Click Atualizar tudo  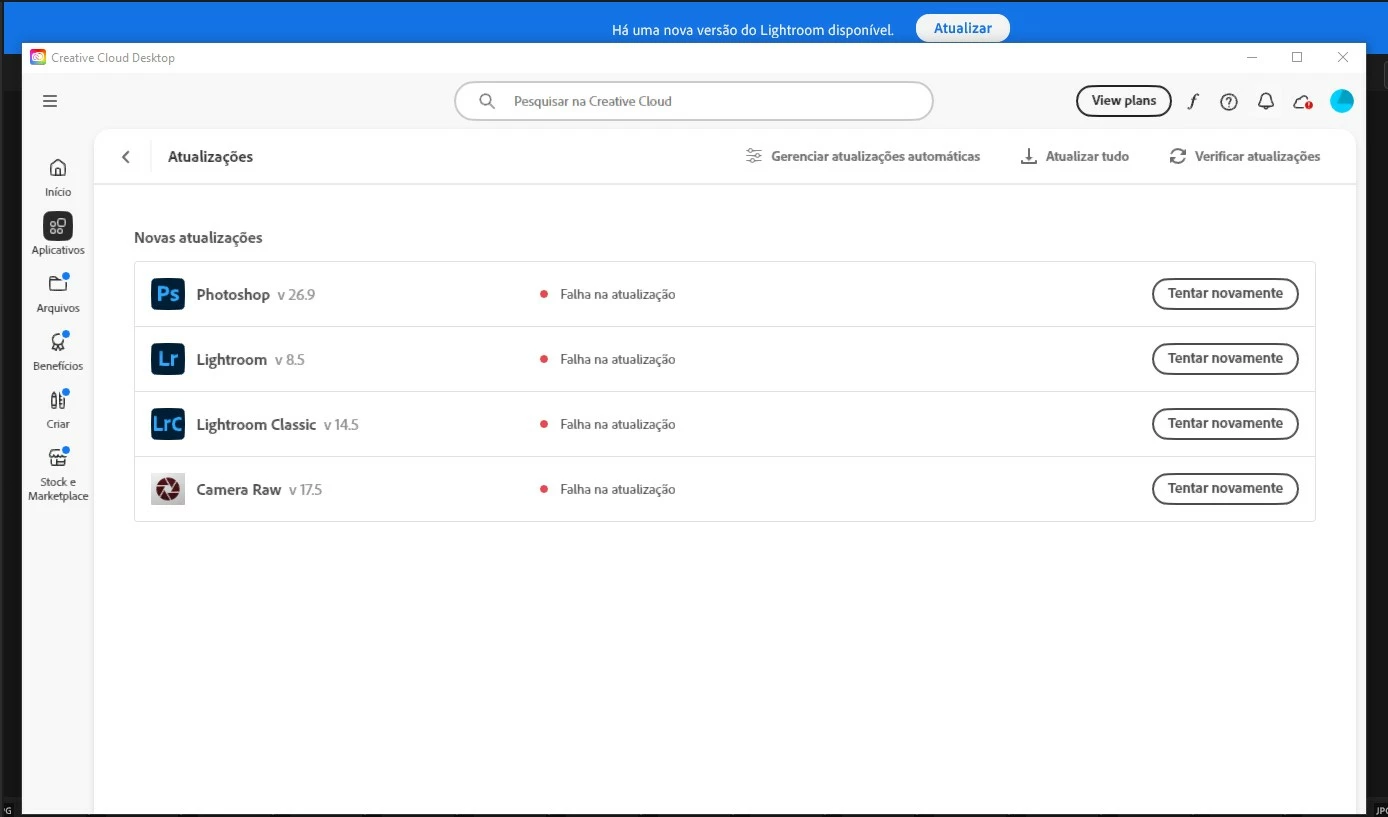tap(1075, 156)
